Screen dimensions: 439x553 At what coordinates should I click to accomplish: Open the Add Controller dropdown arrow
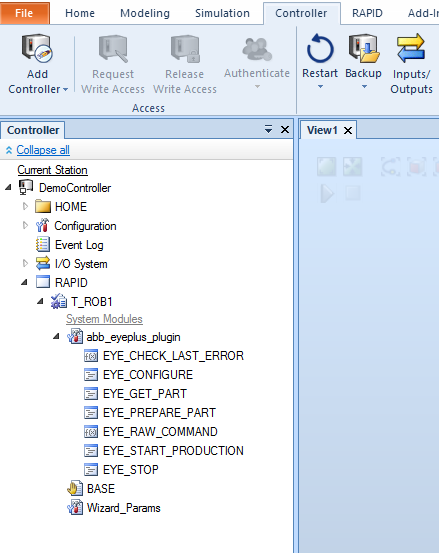[66, 90]
